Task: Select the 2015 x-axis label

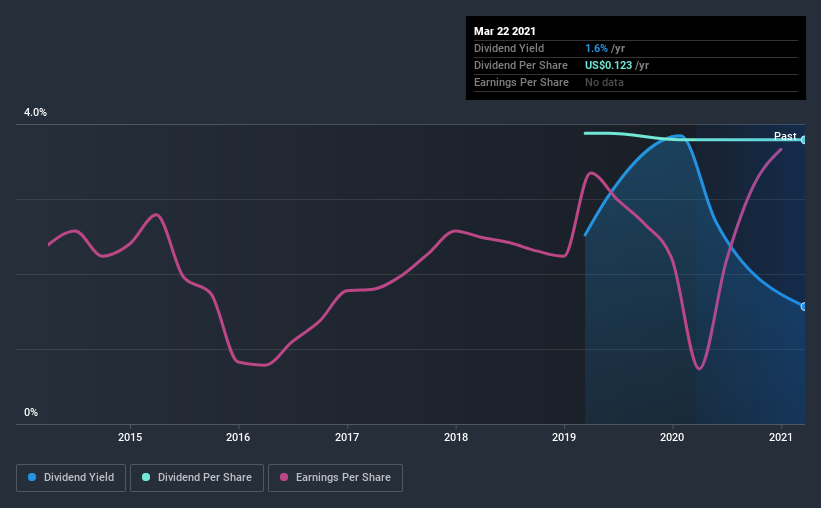Action: click(130, 437)
